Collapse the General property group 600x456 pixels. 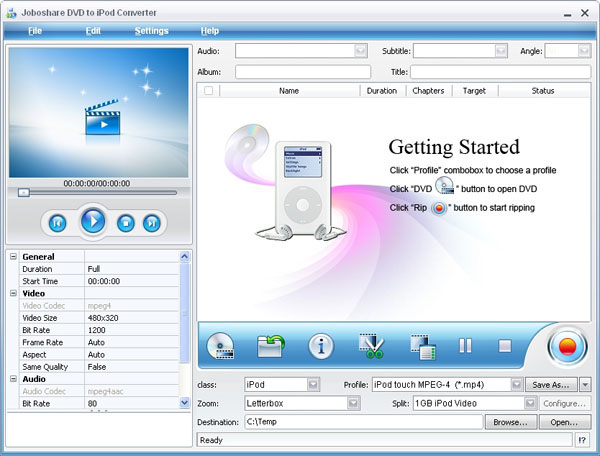13,256
